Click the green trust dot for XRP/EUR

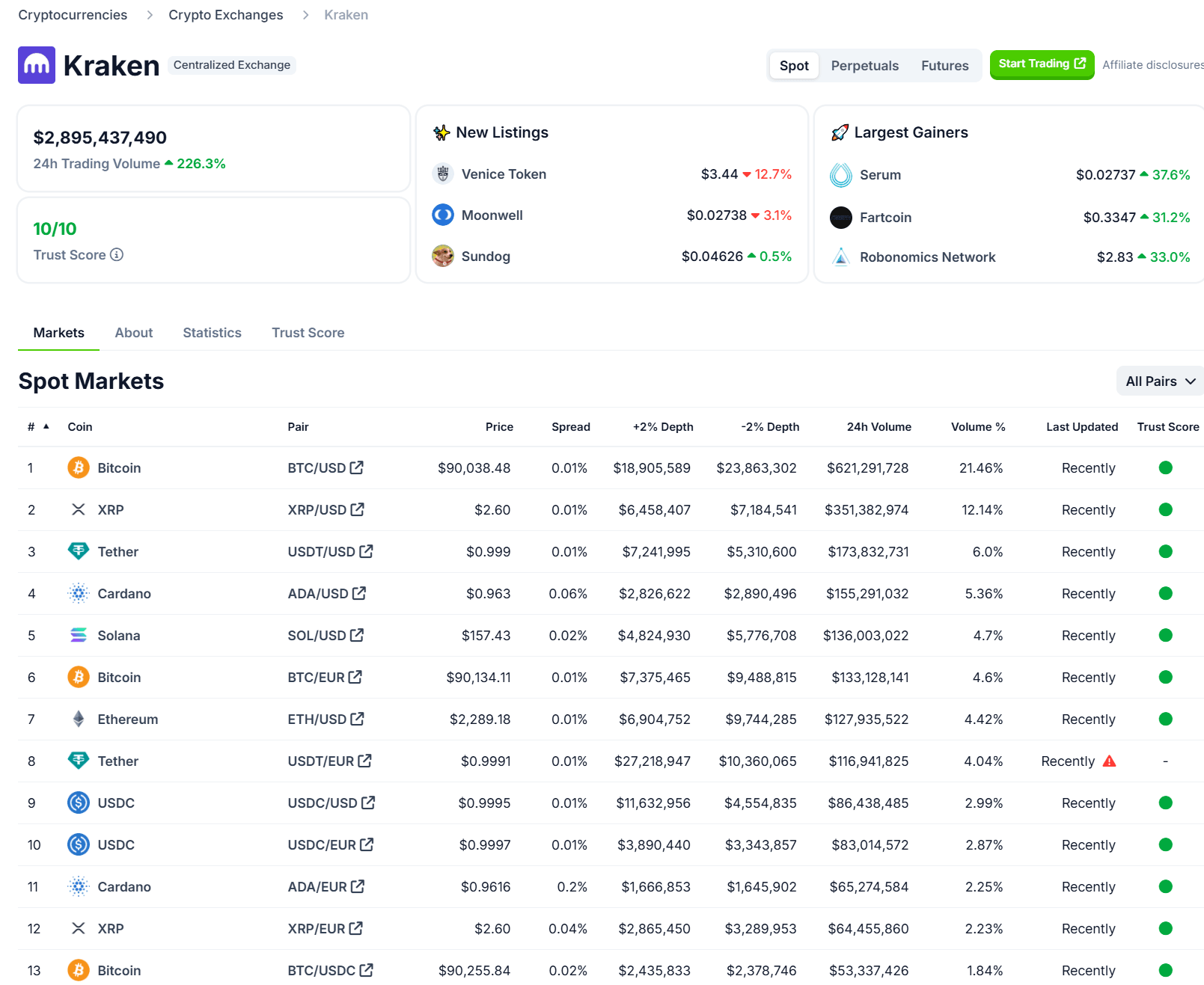coord(1165,928)
